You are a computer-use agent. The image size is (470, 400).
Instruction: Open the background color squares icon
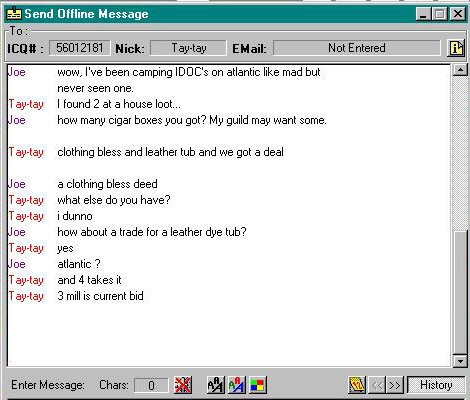click(257, 385)
